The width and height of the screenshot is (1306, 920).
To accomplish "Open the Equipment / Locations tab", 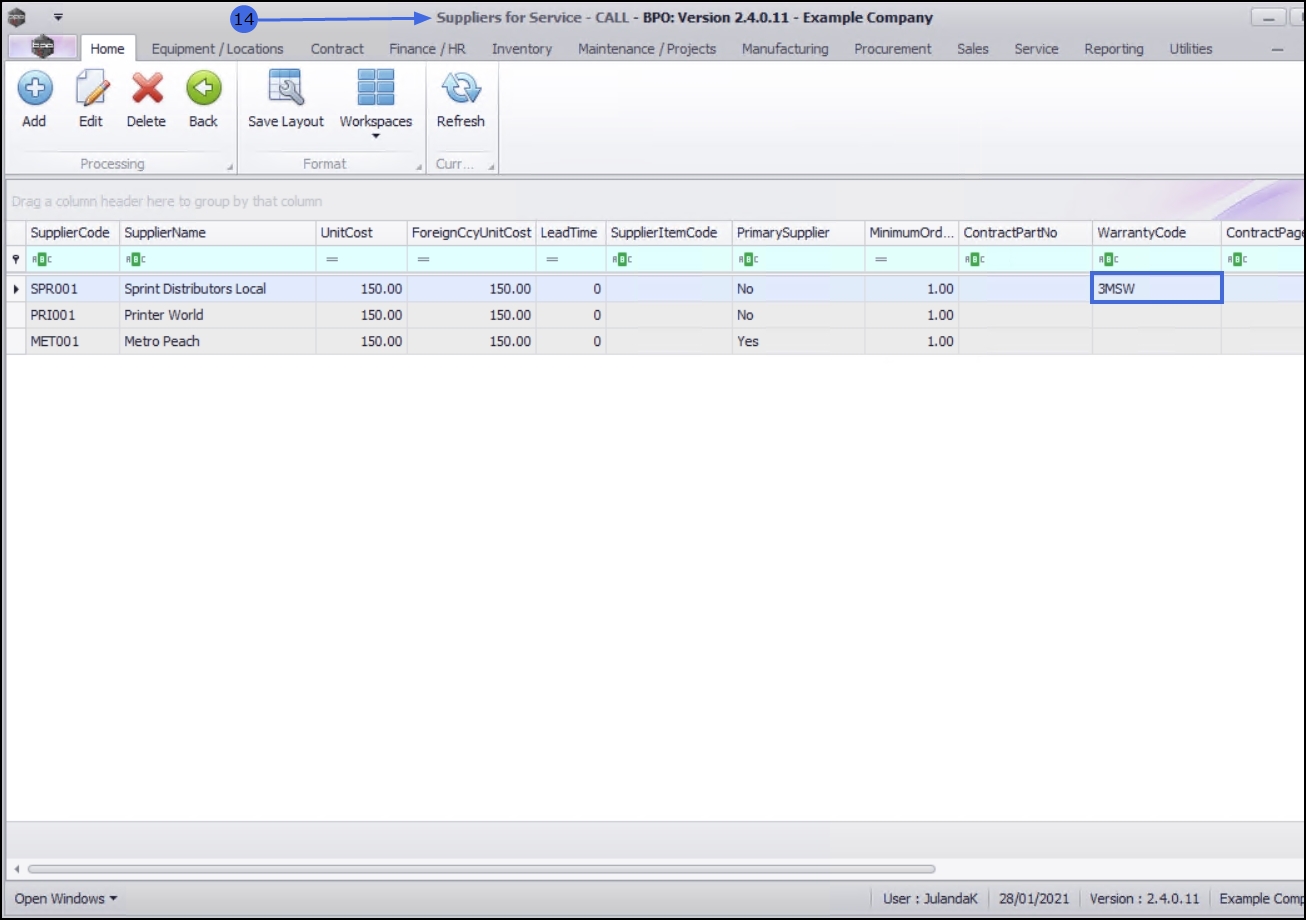I will [x=218, y=48].
